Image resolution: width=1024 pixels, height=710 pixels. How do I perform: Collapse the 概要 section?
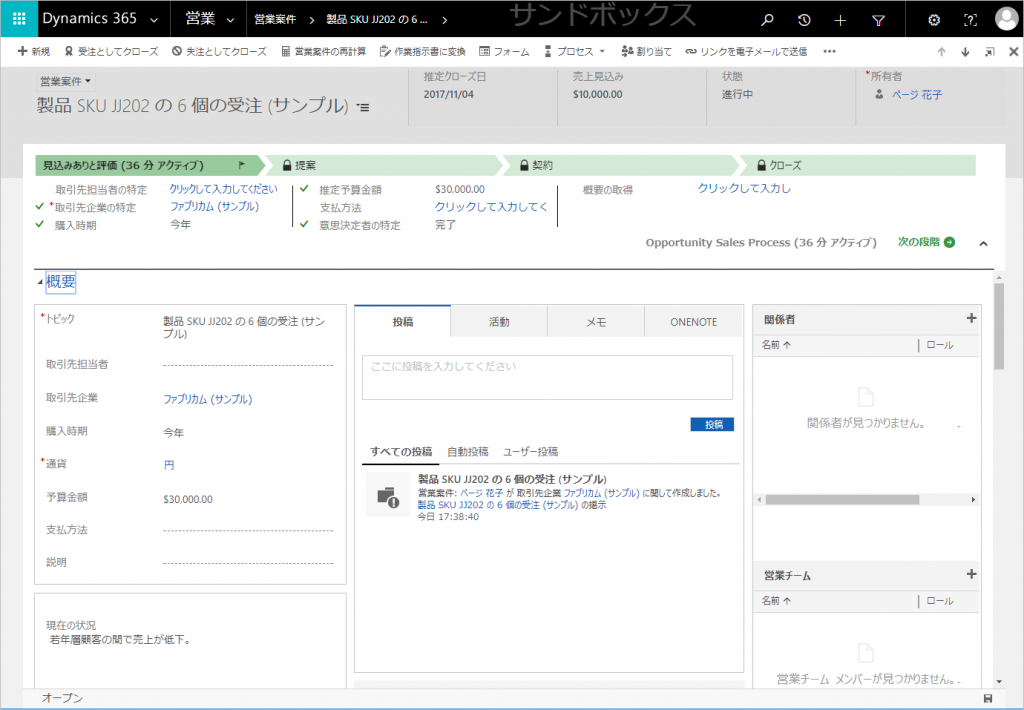pyautogui.click(x=41, y=283)
